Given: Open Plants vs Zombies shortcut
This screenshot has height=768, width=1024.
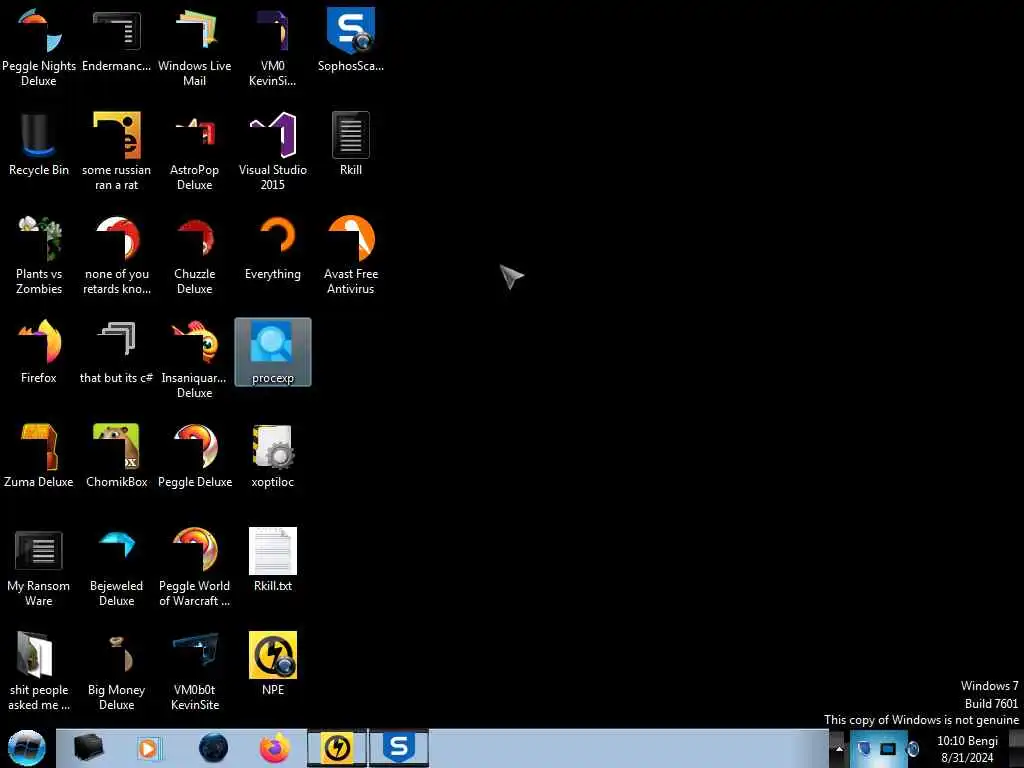Looking at the screenshot, I should [39, 255].
